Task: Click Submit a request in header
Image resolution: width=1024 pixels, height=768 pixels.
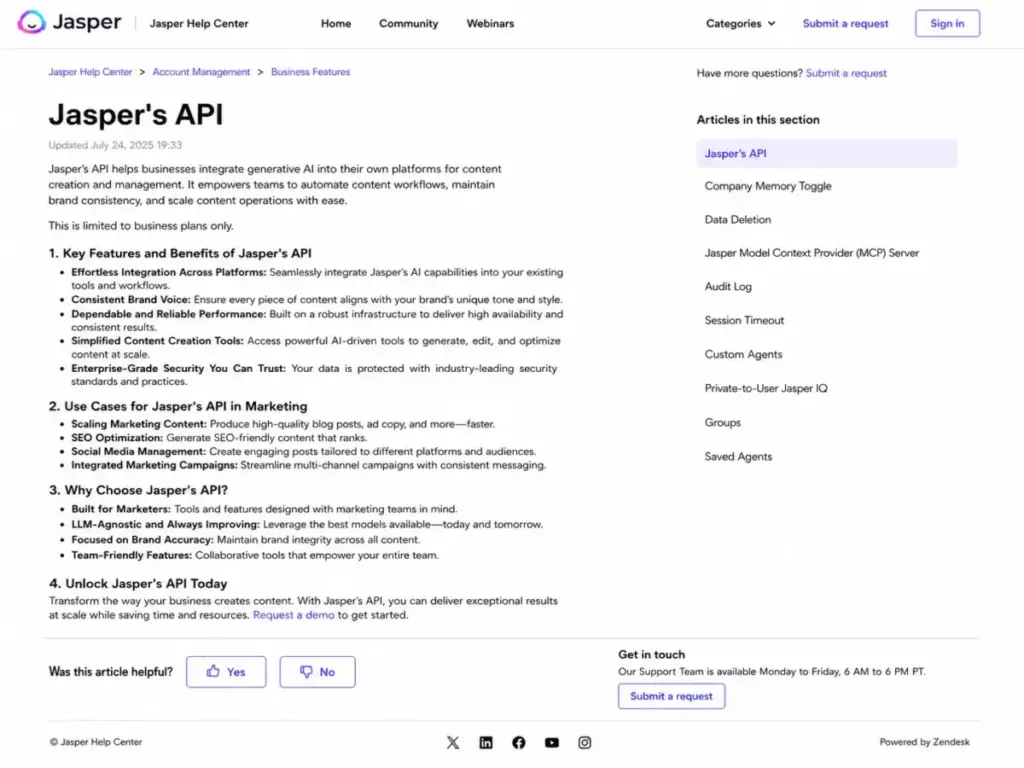Action: pos(845,24)
